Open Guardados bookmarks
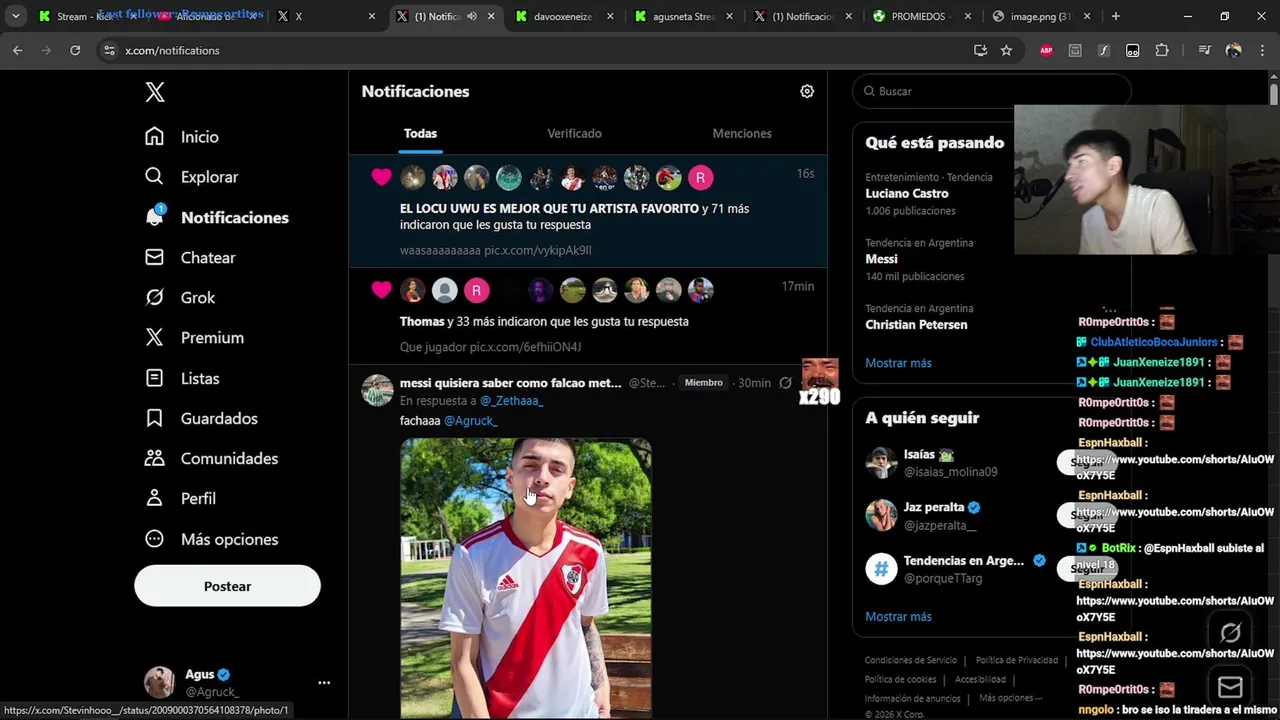1280x720 pixels. [x=201, y=418]
